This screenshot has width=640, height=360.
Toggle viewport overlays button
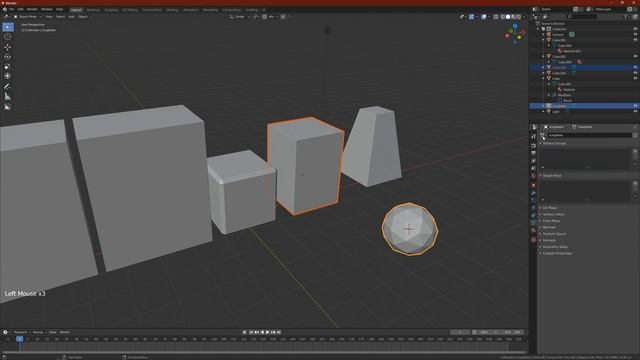[x=484, y=17]
